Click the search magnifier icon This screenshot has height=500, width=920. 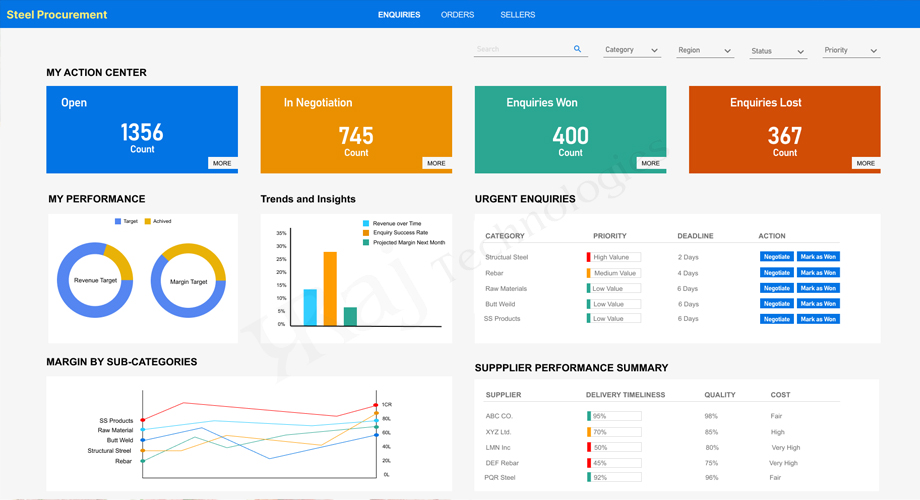[577, 49]
